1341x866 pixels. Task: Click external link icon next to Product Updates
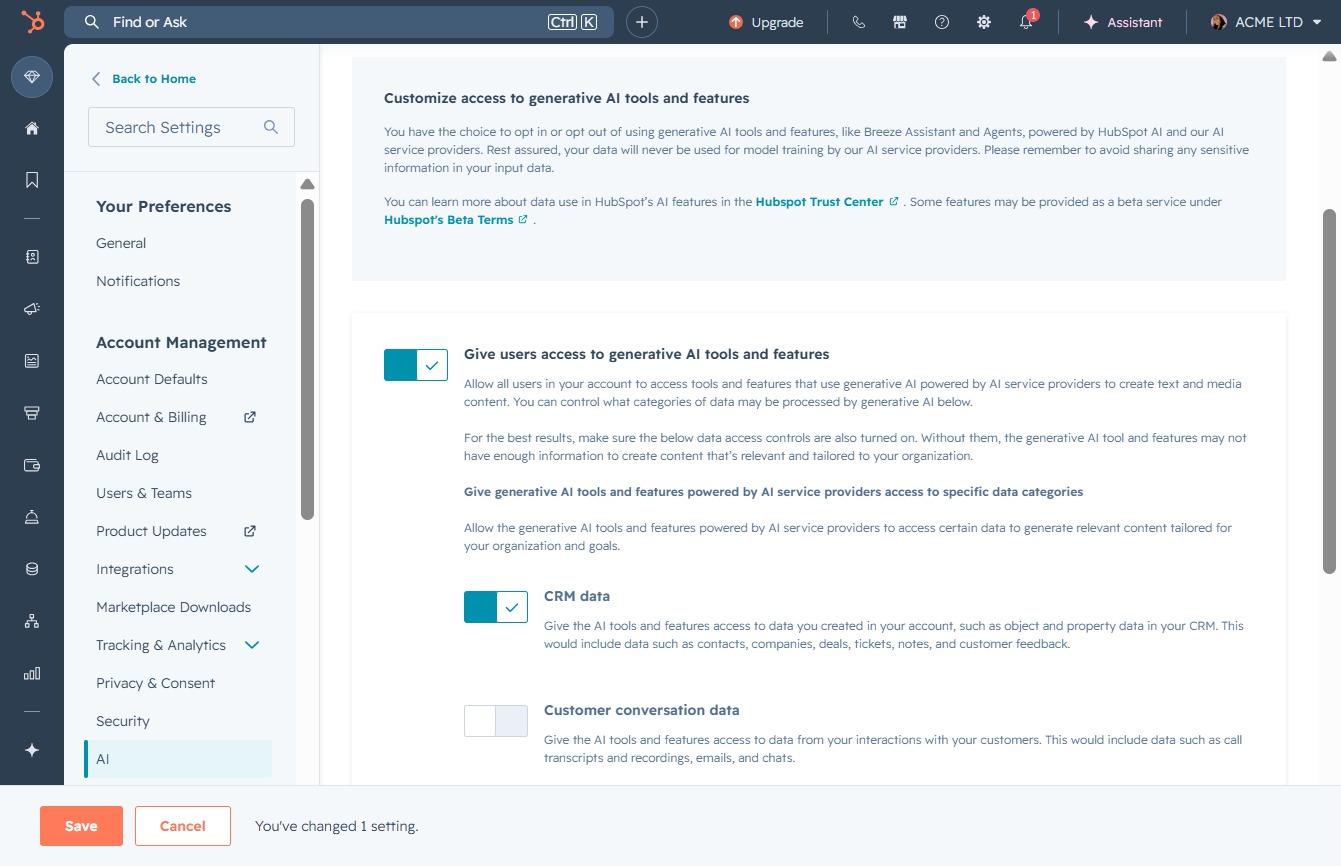[x=250, y=531]
